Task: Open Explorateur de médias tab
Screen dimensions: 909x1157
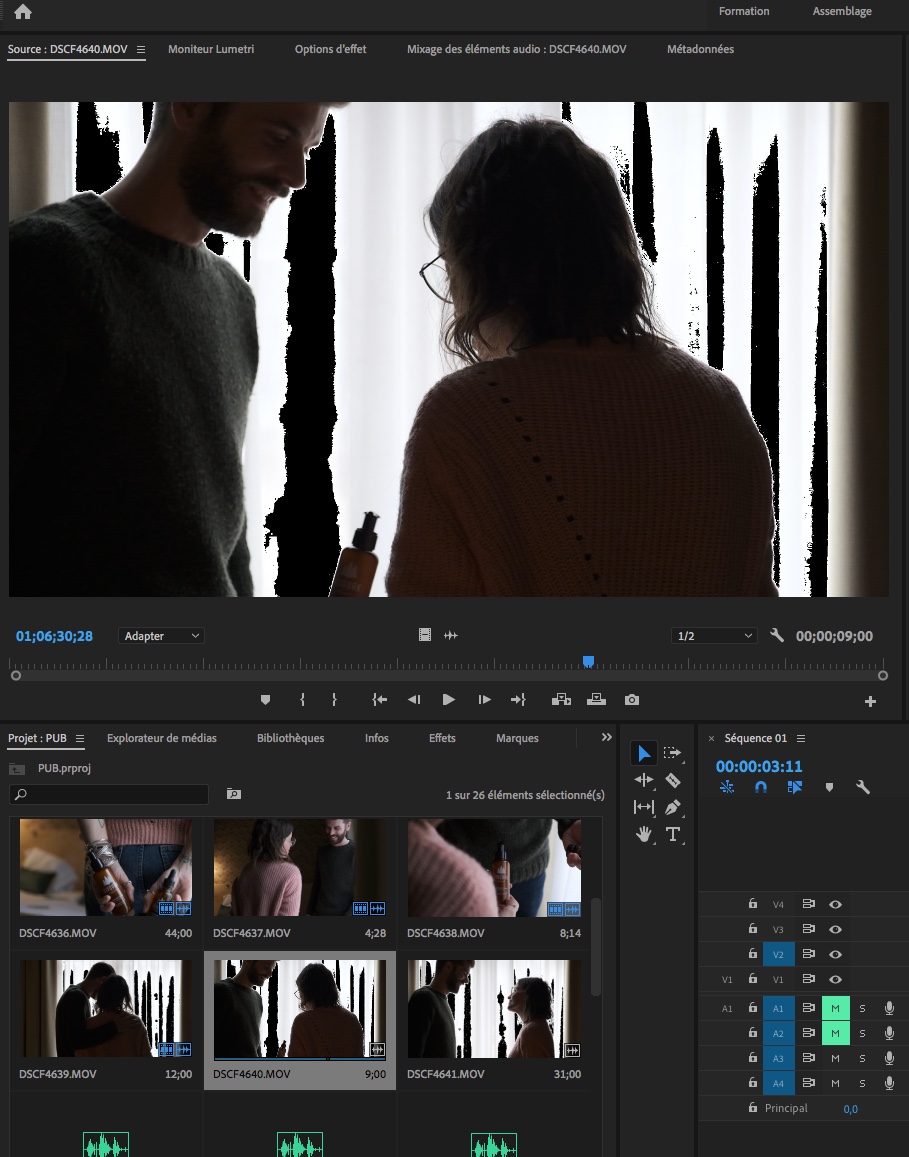Action: (162, 738)
